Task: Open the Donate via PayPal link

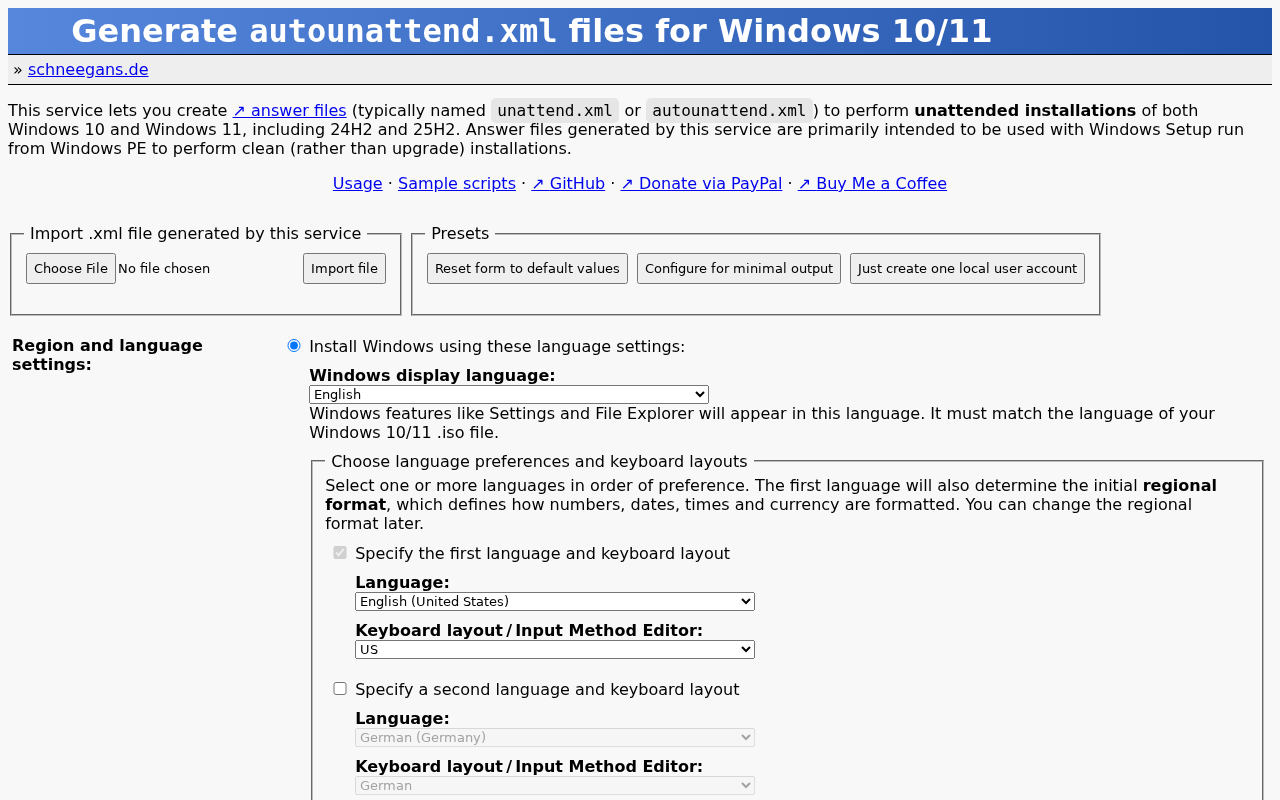Action: click(x=700, y=182)
